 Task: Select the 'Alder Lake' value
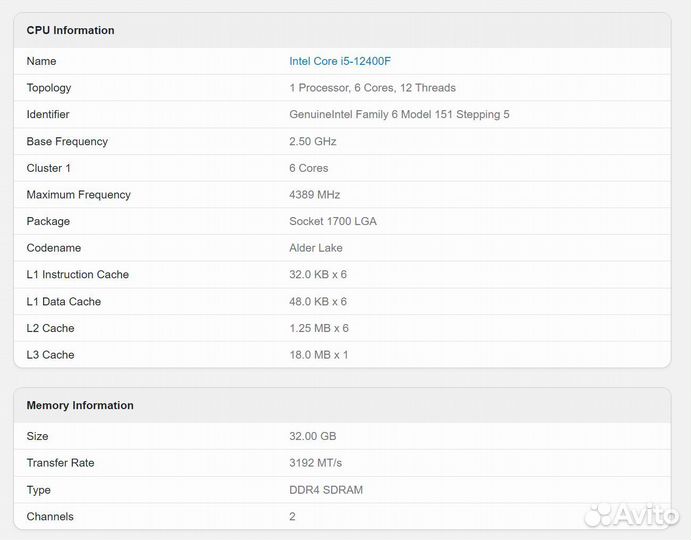316,248
